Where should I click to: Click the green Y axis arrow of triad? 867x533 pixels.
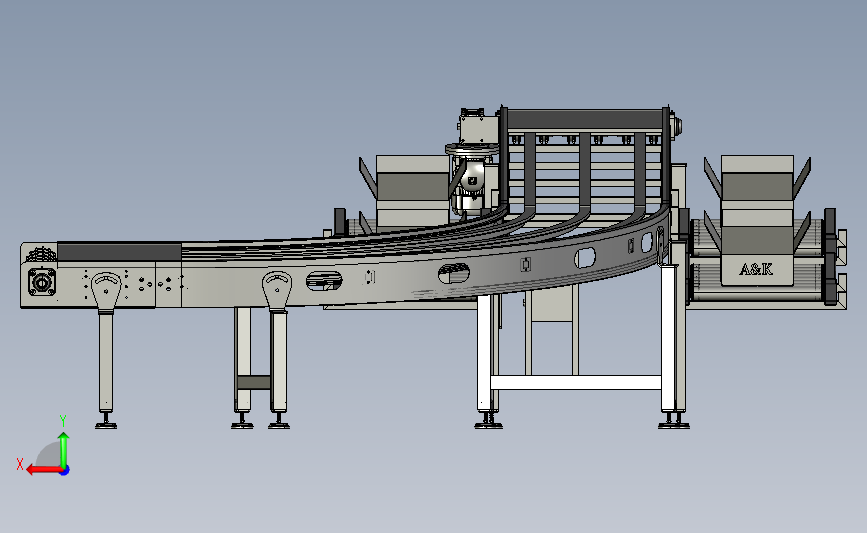click(x=64, y=450)
